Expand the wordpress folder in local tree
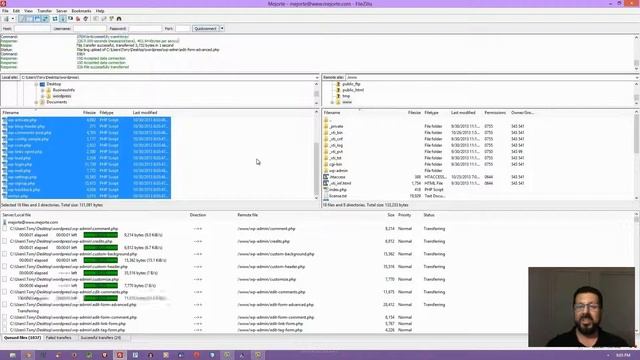Viewport: 640px width, 360px height. pyautogui.click(x=43, y=96)
